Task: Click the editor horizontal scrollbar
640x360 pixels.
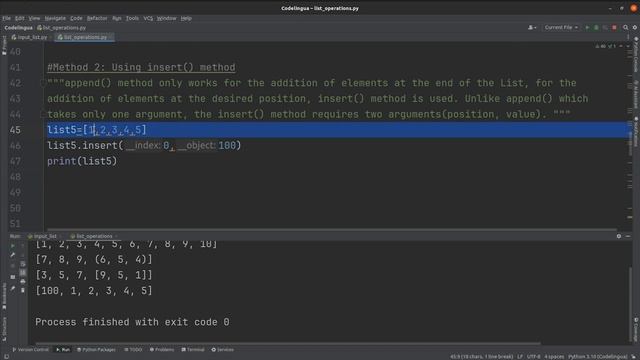Action: (332, 230)
